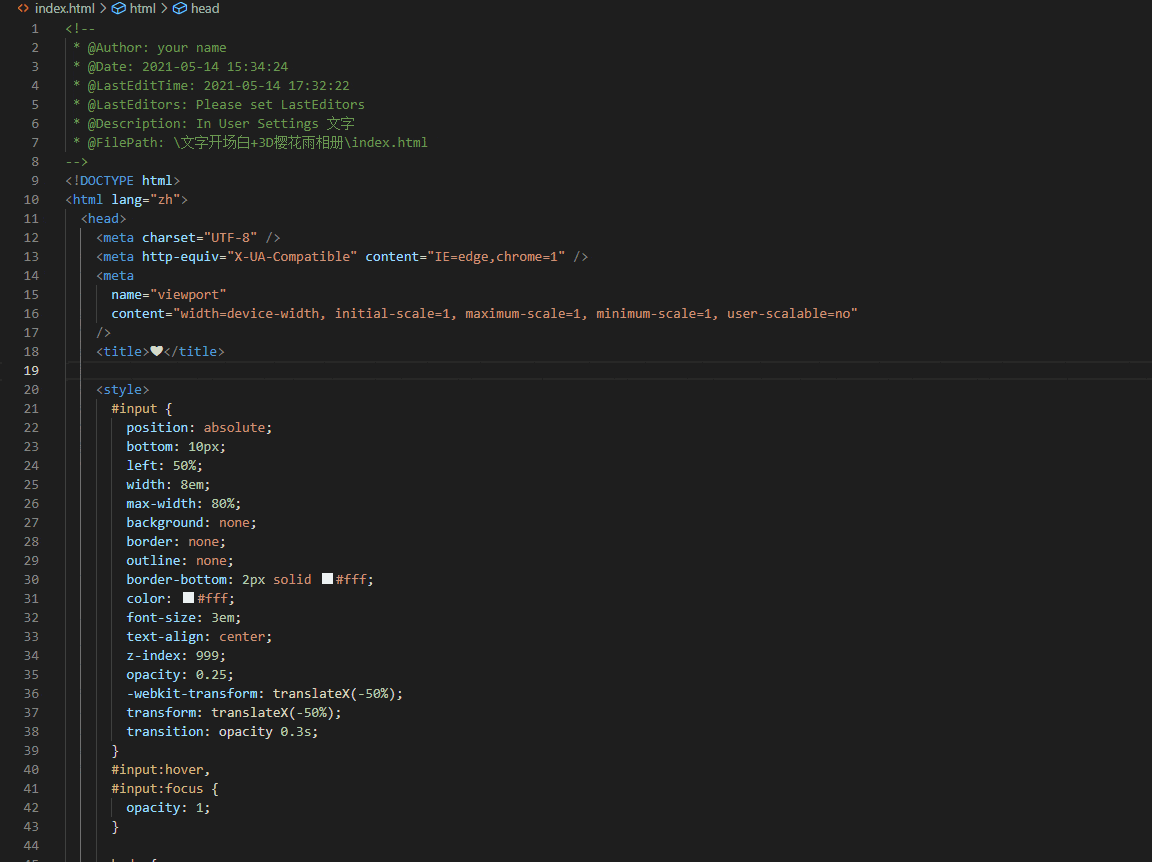This screenshot has width=1152, height=862.
Task: Click '@LastEditors: Please set LastEditors' text
Action: pos(226,104)
